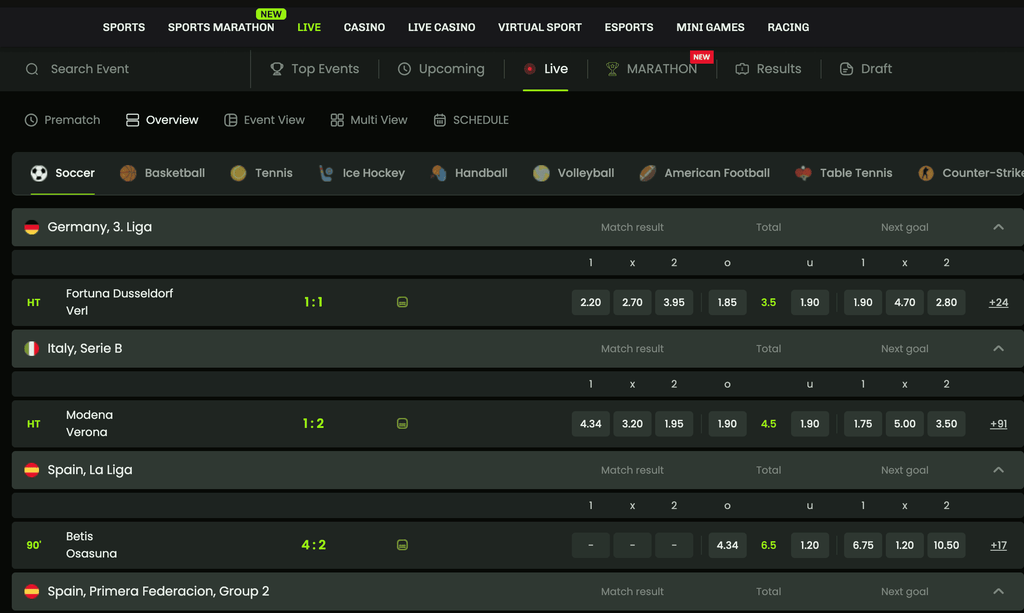This screenshot has height=613, width=1024.
Task: Collapse the Spain, La Liga section
Action: point(999,470)
